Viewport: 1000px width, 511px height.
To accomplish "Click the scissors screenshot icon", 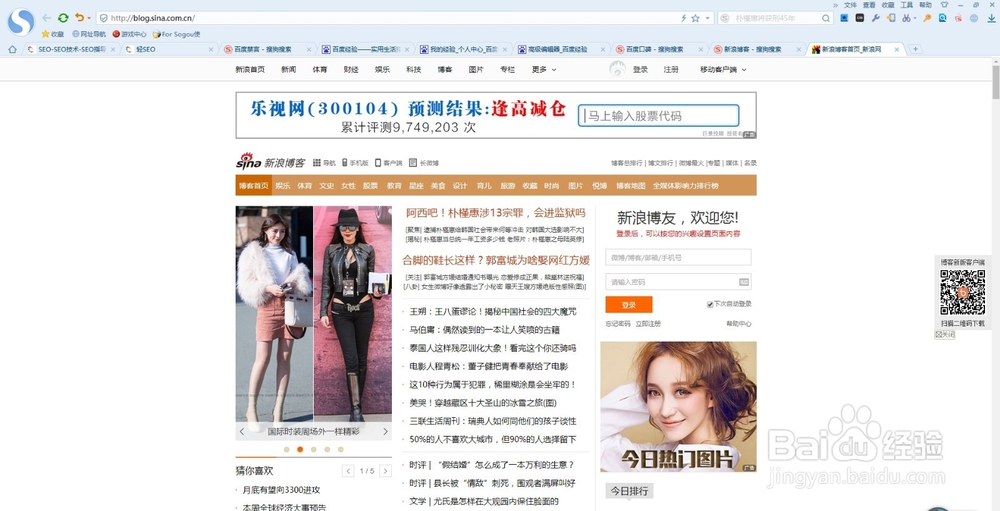I will tap(906, 18).
